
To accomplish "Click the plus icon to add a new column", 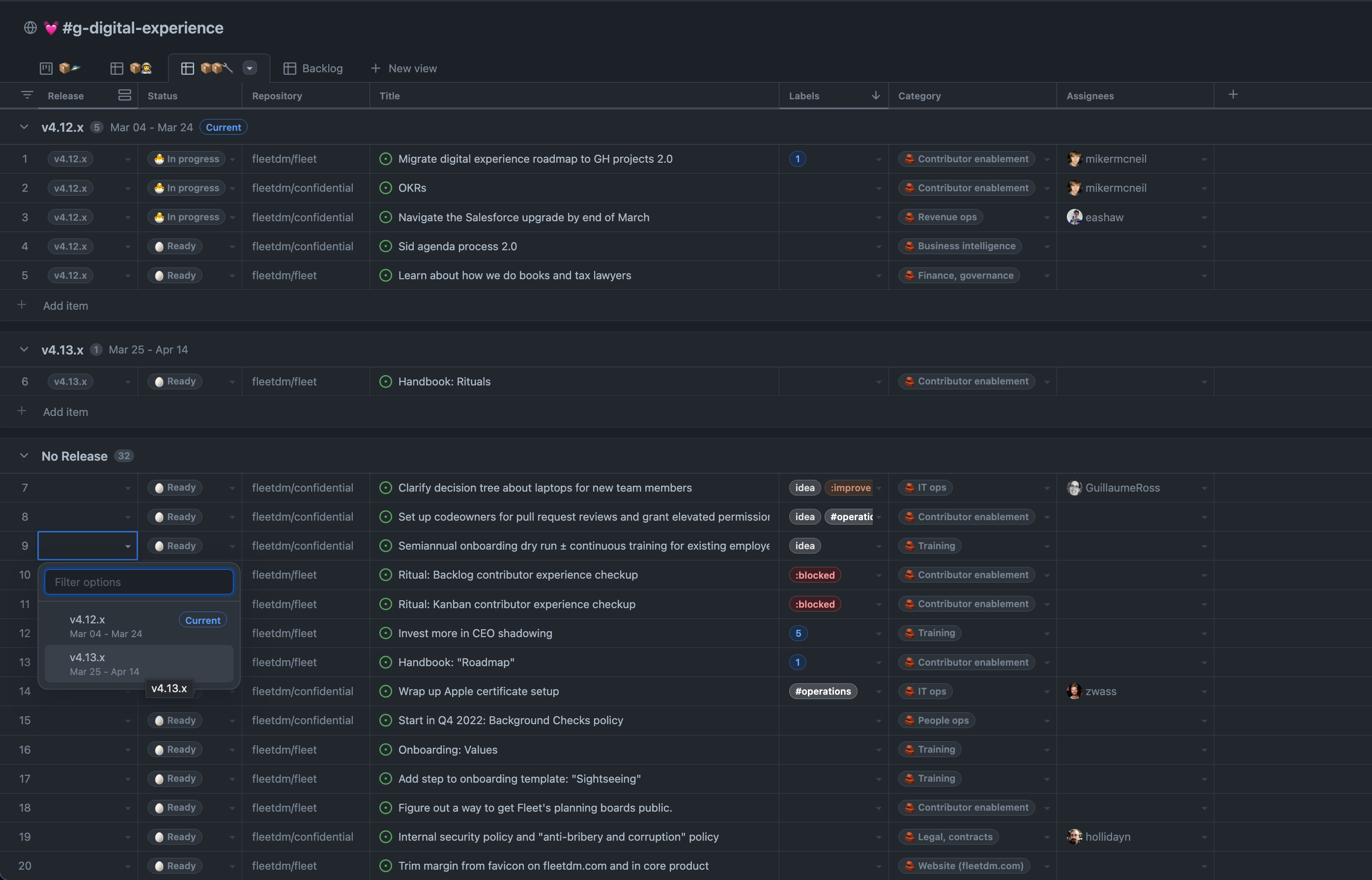I will pos(1233,94).
